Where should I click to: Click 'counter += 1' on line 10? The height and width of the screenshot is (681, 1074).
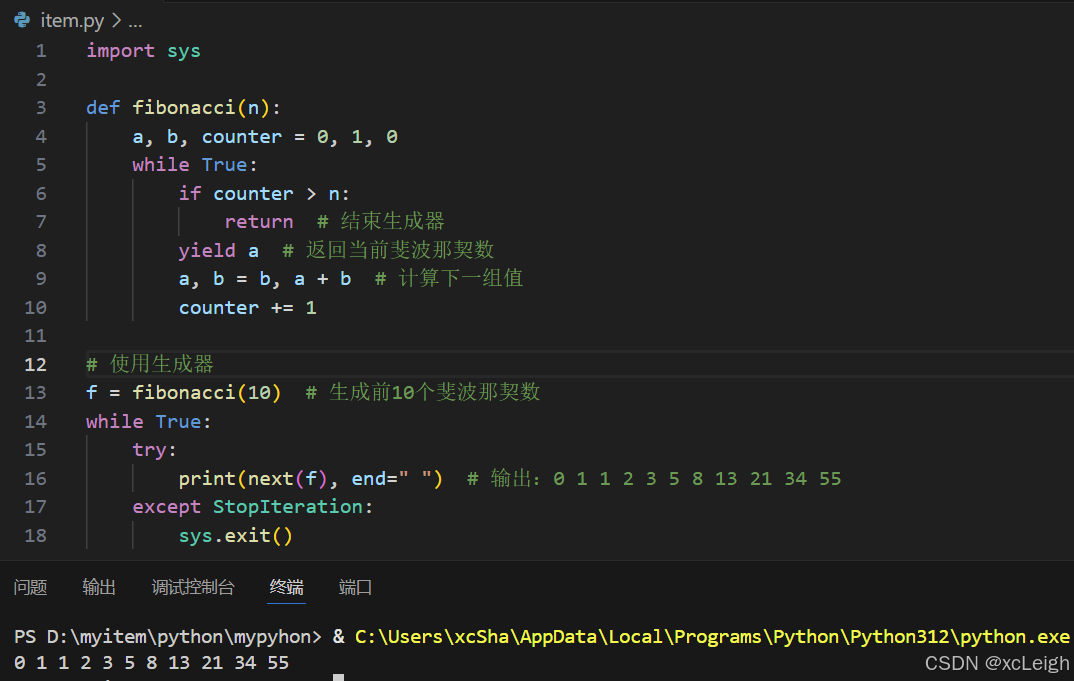(248, 308)
